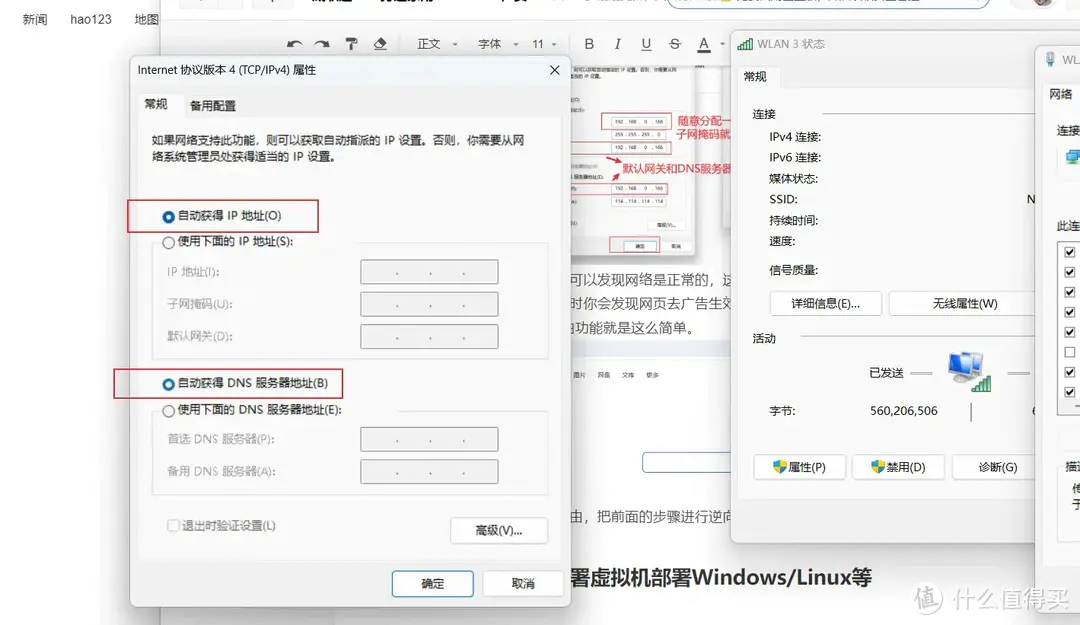Switch to 备用配置 tab in IPv4 dialog
The width and height of the screenshot is (1080, 625).
pyautogui.click(x=213, y=105)
